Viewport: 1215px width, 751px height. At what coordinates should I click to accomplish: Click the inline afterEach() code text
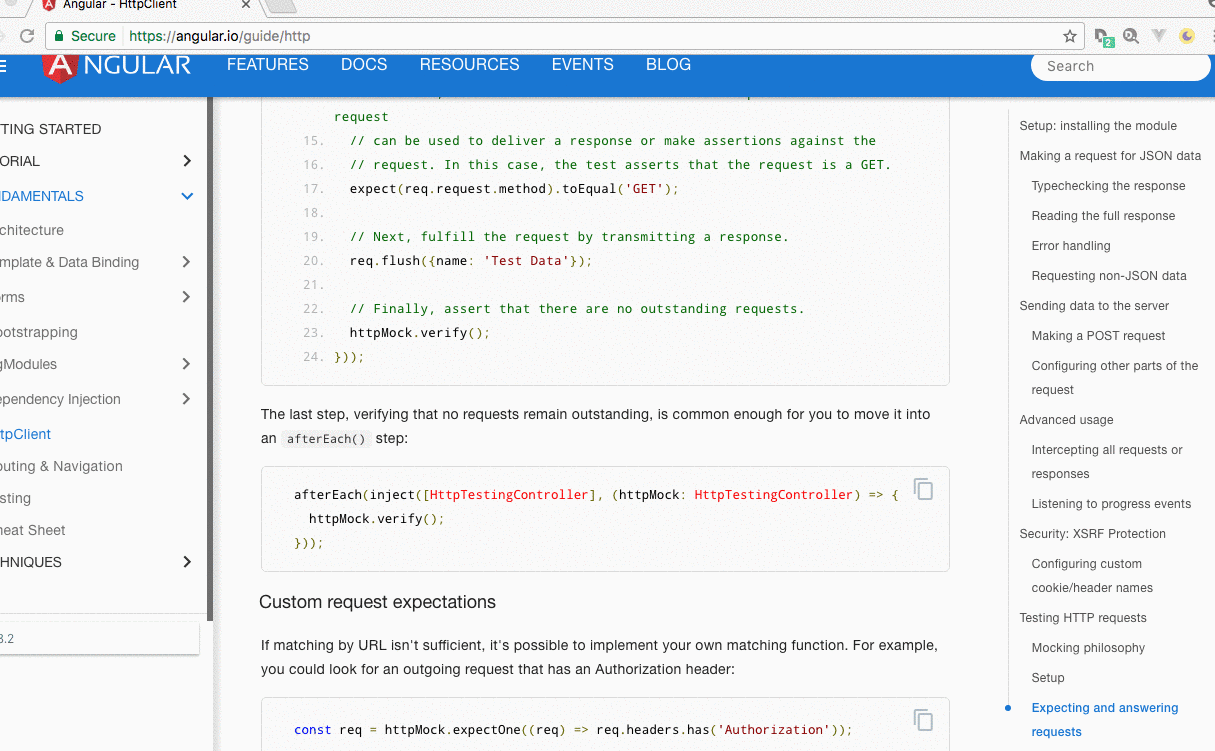click(326, 439)
